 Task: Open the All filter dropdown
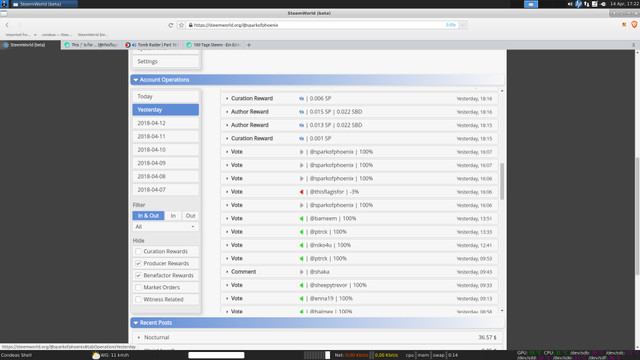165,227
